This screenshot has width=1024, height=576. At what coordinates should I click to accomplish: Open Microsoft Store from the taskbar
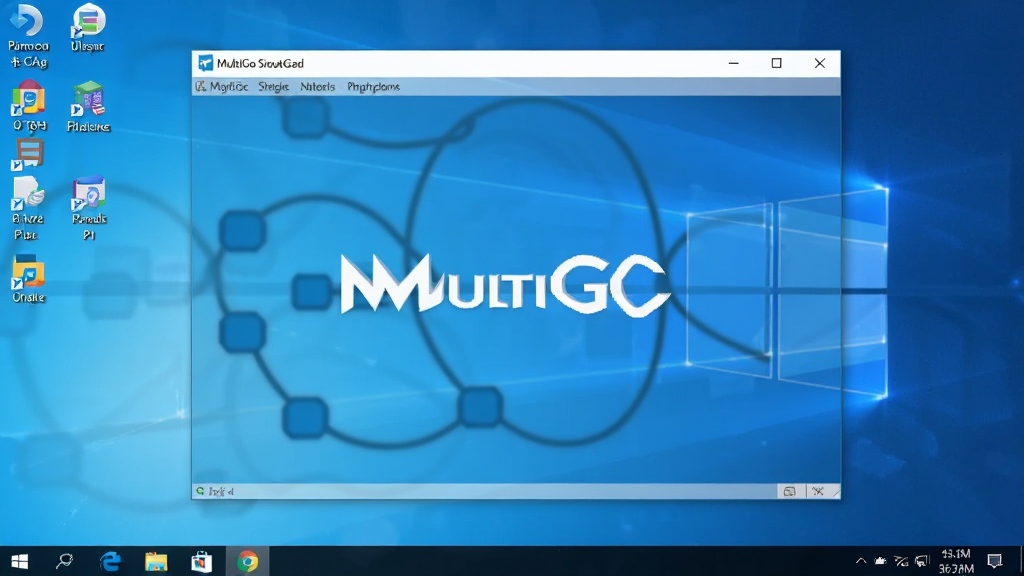click(x=202, y=562)
